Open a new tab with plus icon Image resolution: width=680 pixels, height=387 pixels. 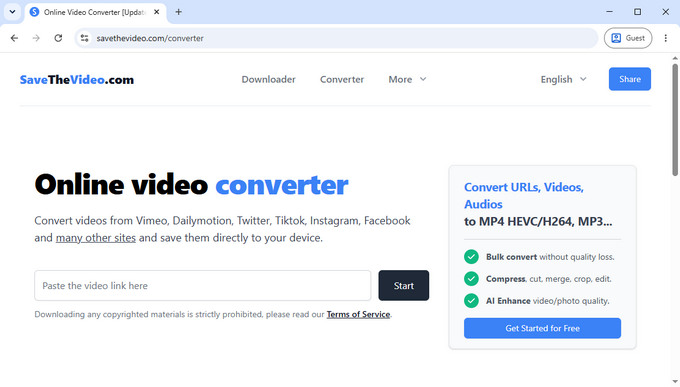pyautogui.click(x=178, y=12)
